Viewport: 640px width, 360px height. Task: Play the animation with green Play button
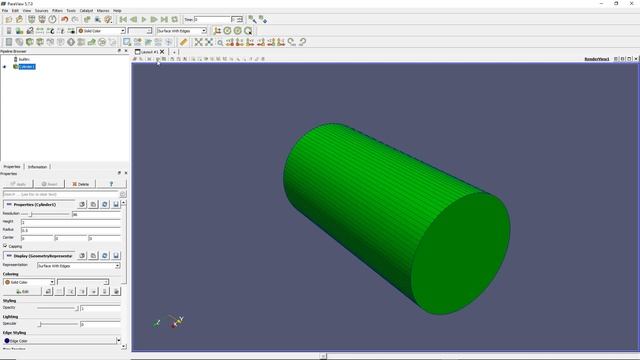click(144, 19)
